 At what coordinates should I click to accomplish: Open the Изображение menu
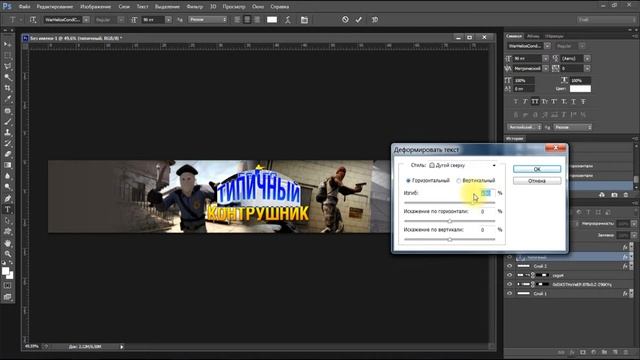[x=96, y=7]
